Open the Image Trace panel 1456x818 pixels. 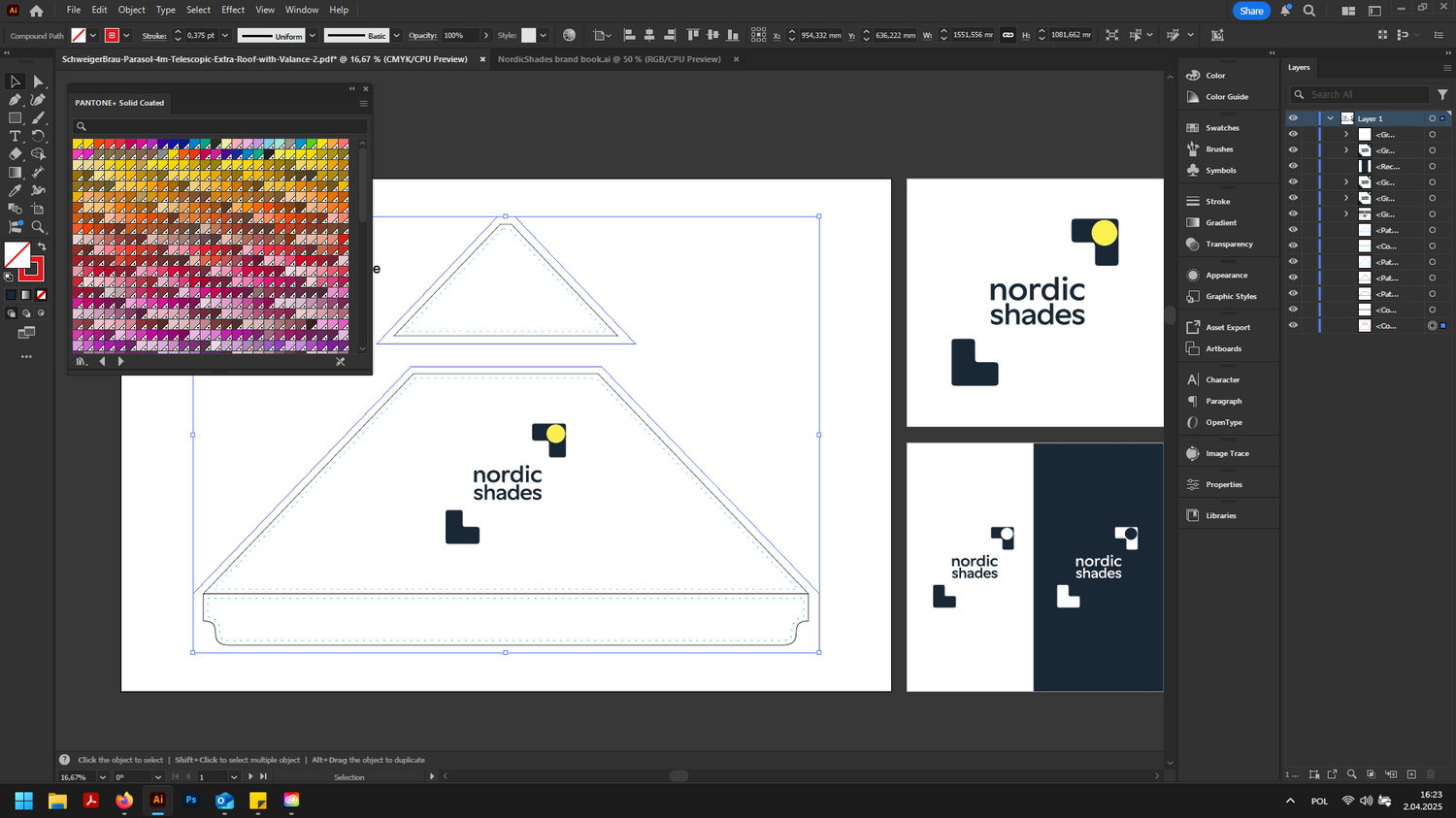(1226, 453)
